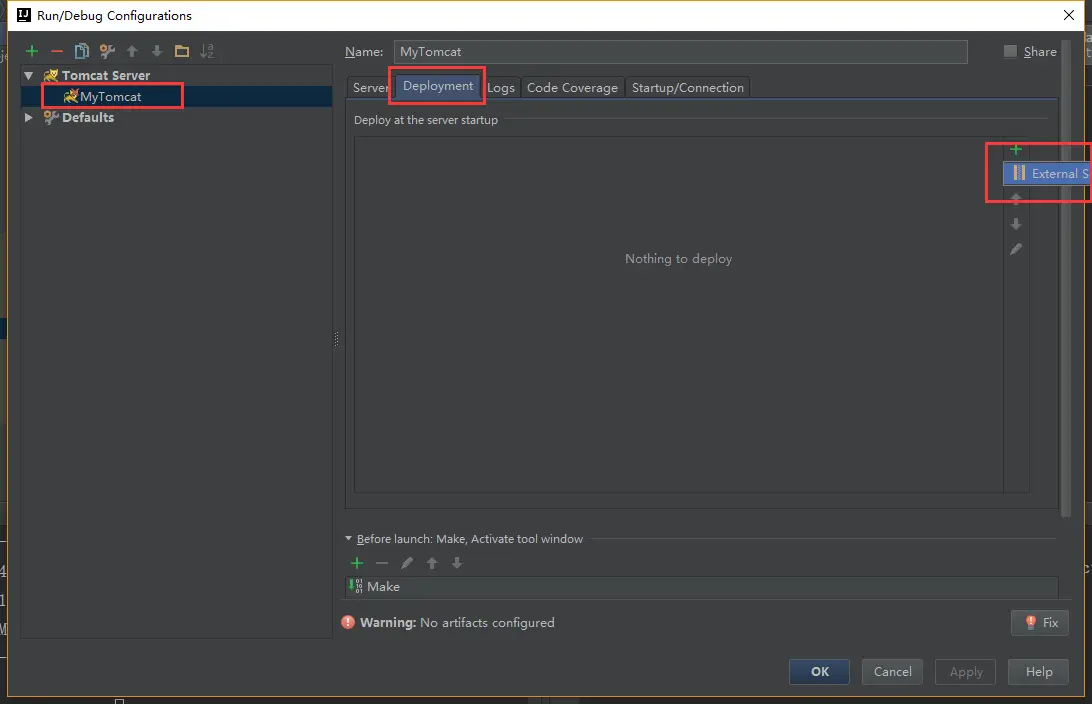Image resolution: width=1092 pixels, height=704 pixels.
Task: Move before-launch task down
Action: point(457,563)
